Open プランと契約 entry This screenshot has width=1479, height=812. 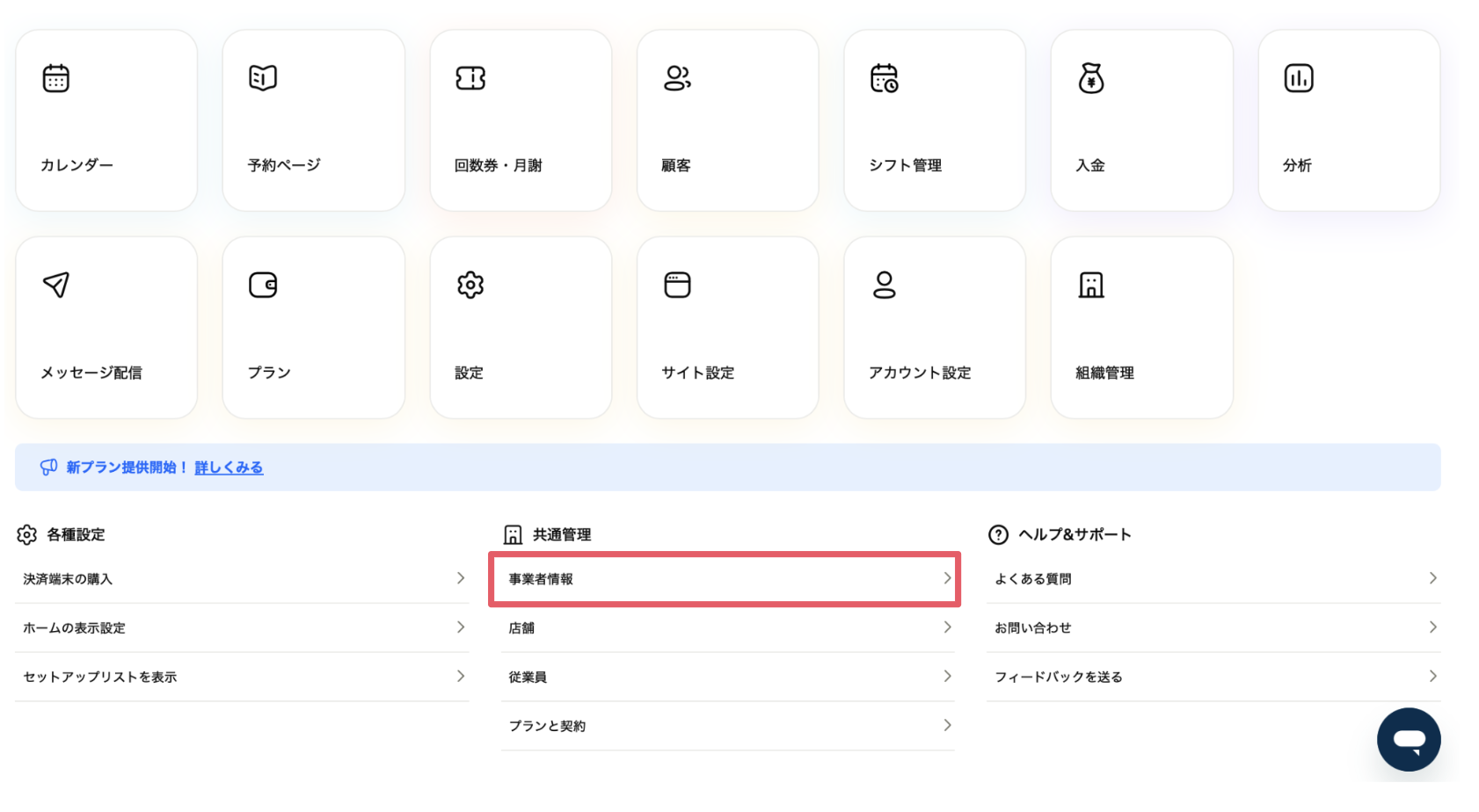pos(728,726)
